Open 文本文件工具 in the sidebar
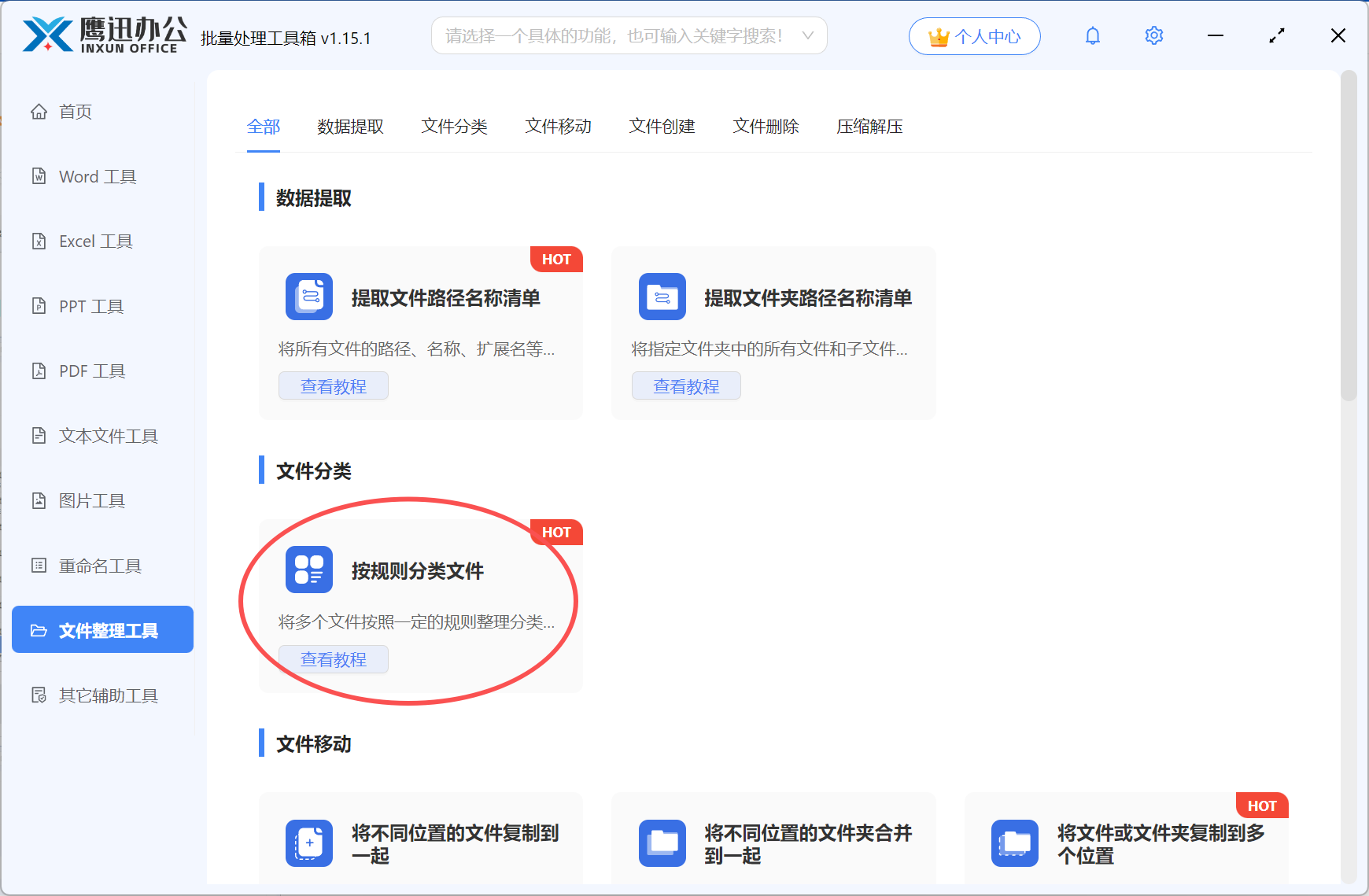The image size is (1369, 896). tap(102, 436)
